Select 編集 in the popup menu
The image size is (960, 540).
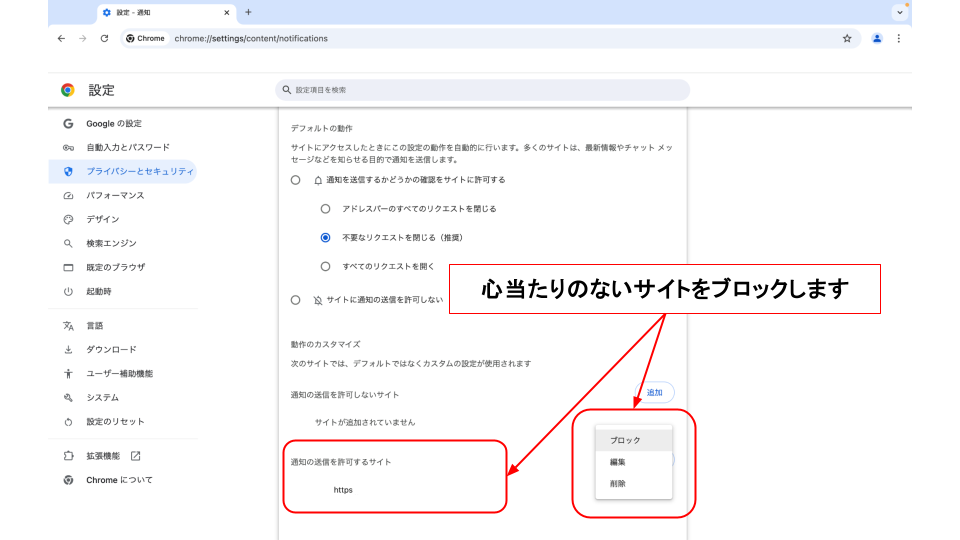coord(618,462)
